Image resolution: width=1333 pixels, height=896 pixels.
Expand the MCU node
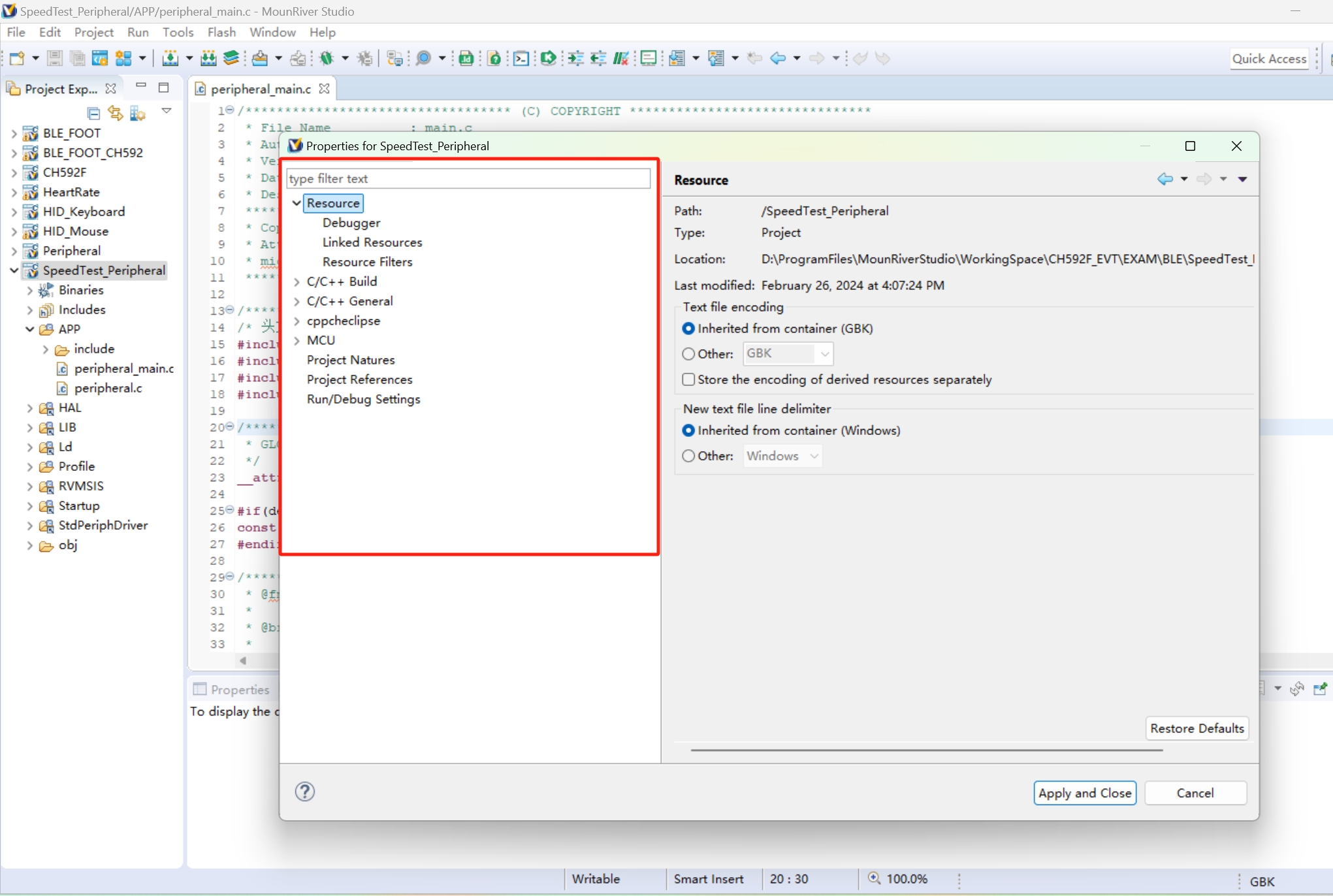pyautogui.click(x=297, y=340)
